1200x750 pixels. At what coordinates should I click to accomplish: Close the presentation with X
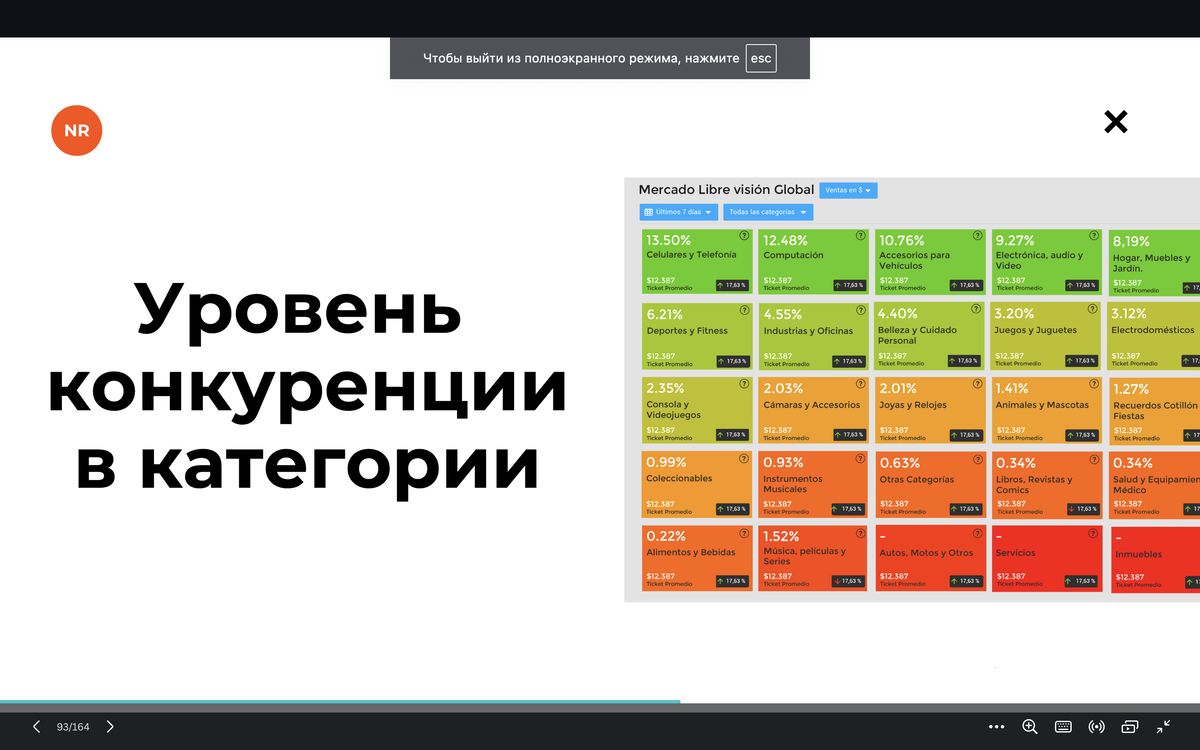(x=1116, y=122)
